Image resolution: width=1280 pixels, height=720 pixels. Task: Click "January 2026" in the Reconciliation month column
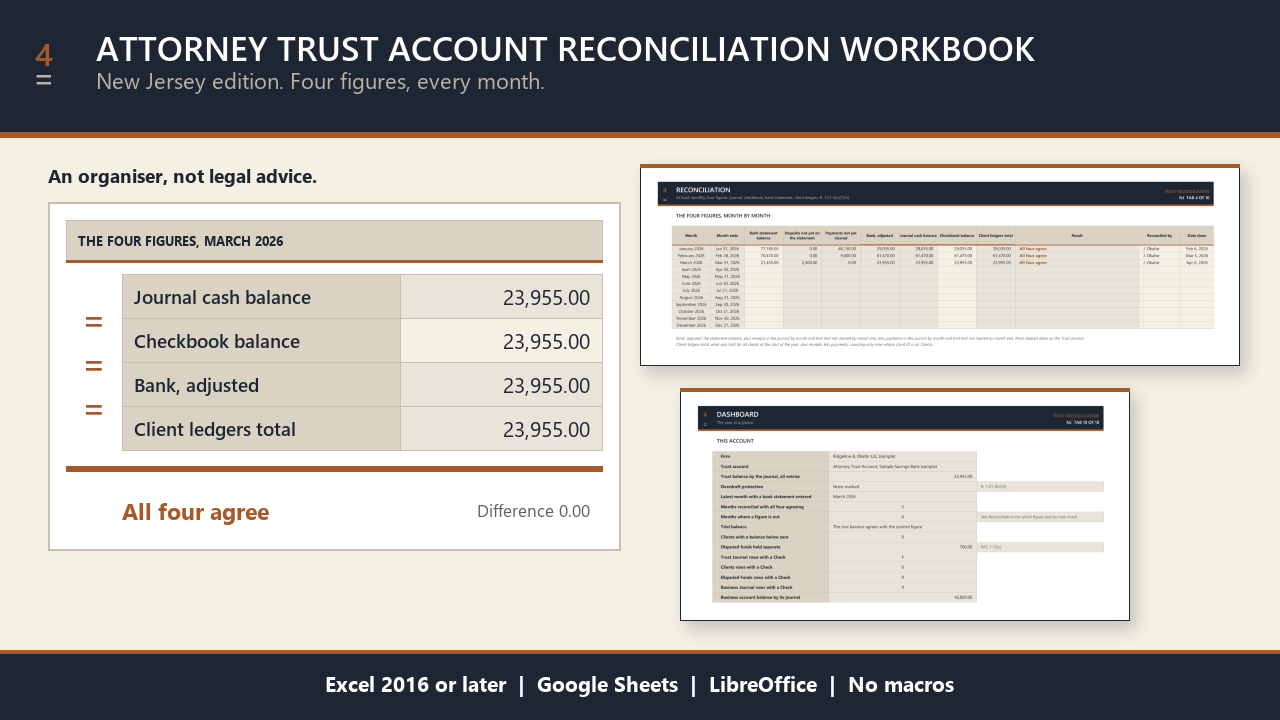691,248
